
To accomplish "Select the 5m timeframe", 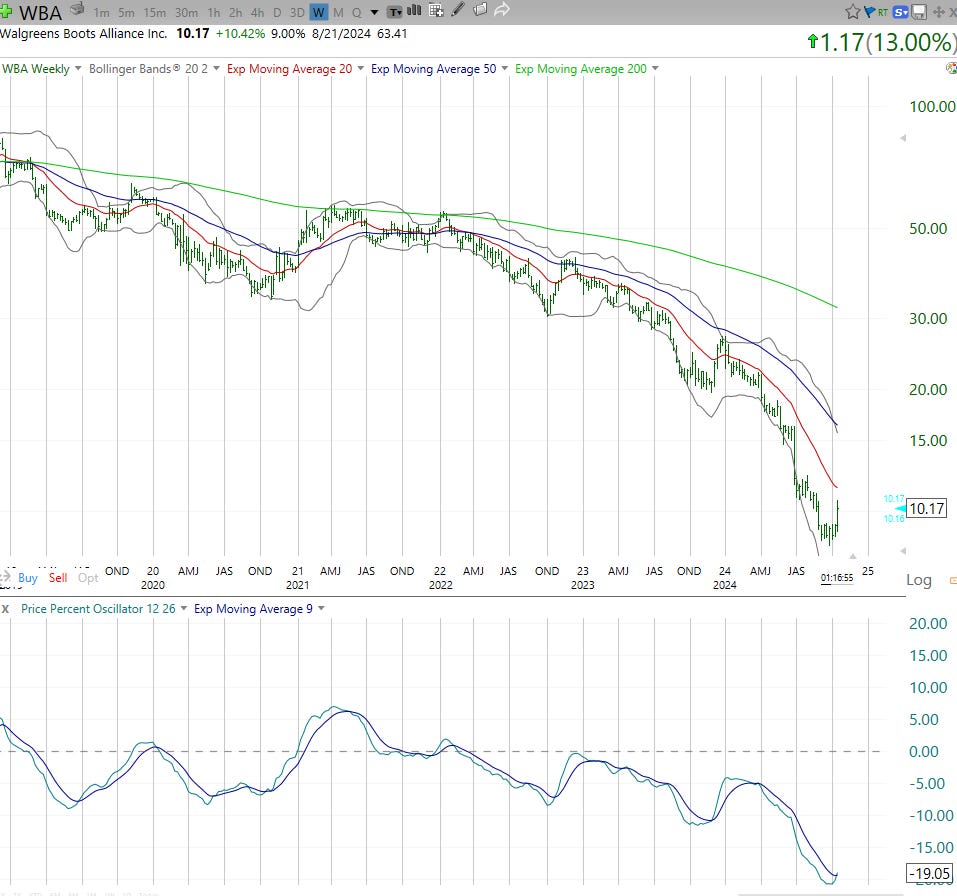I will [x=126, y=12].
